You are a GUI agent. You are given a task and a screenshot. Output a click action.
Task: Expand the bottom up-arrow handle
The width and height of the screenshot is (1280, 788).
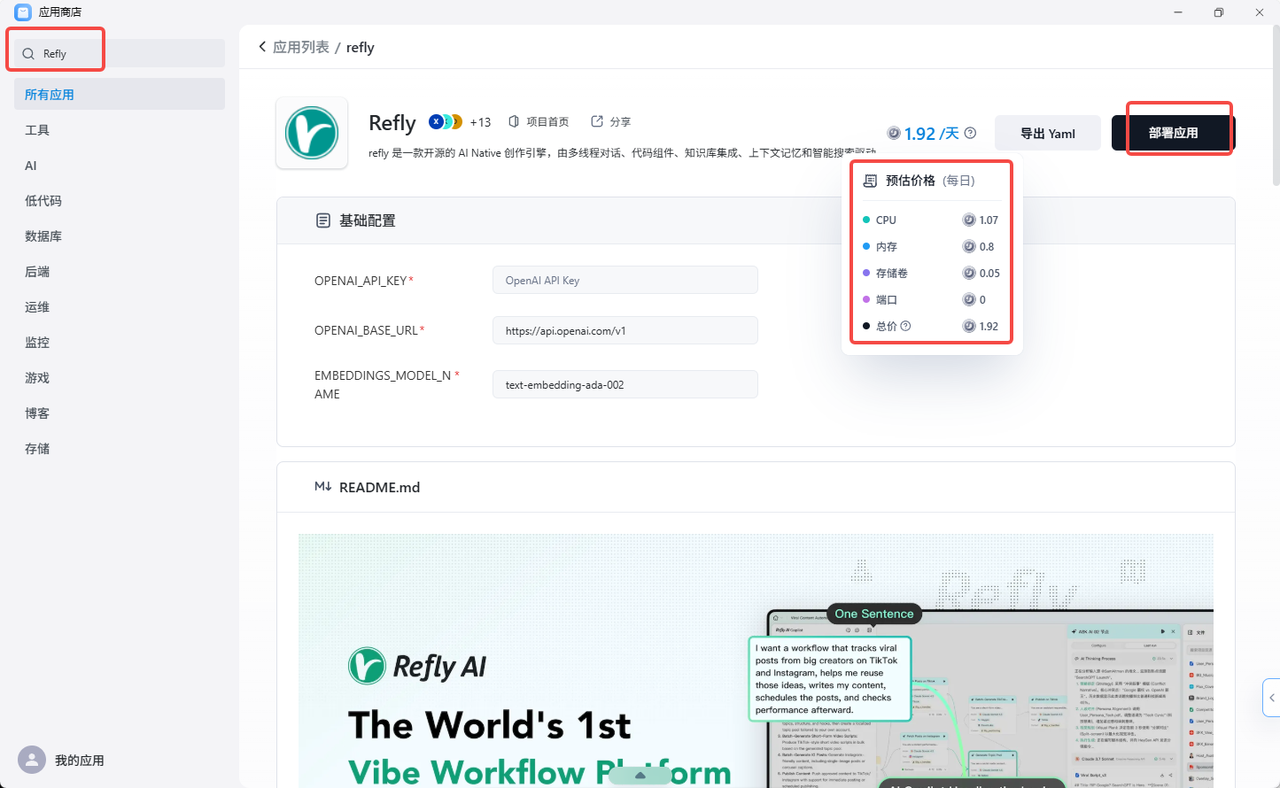[x=640, y=775]
